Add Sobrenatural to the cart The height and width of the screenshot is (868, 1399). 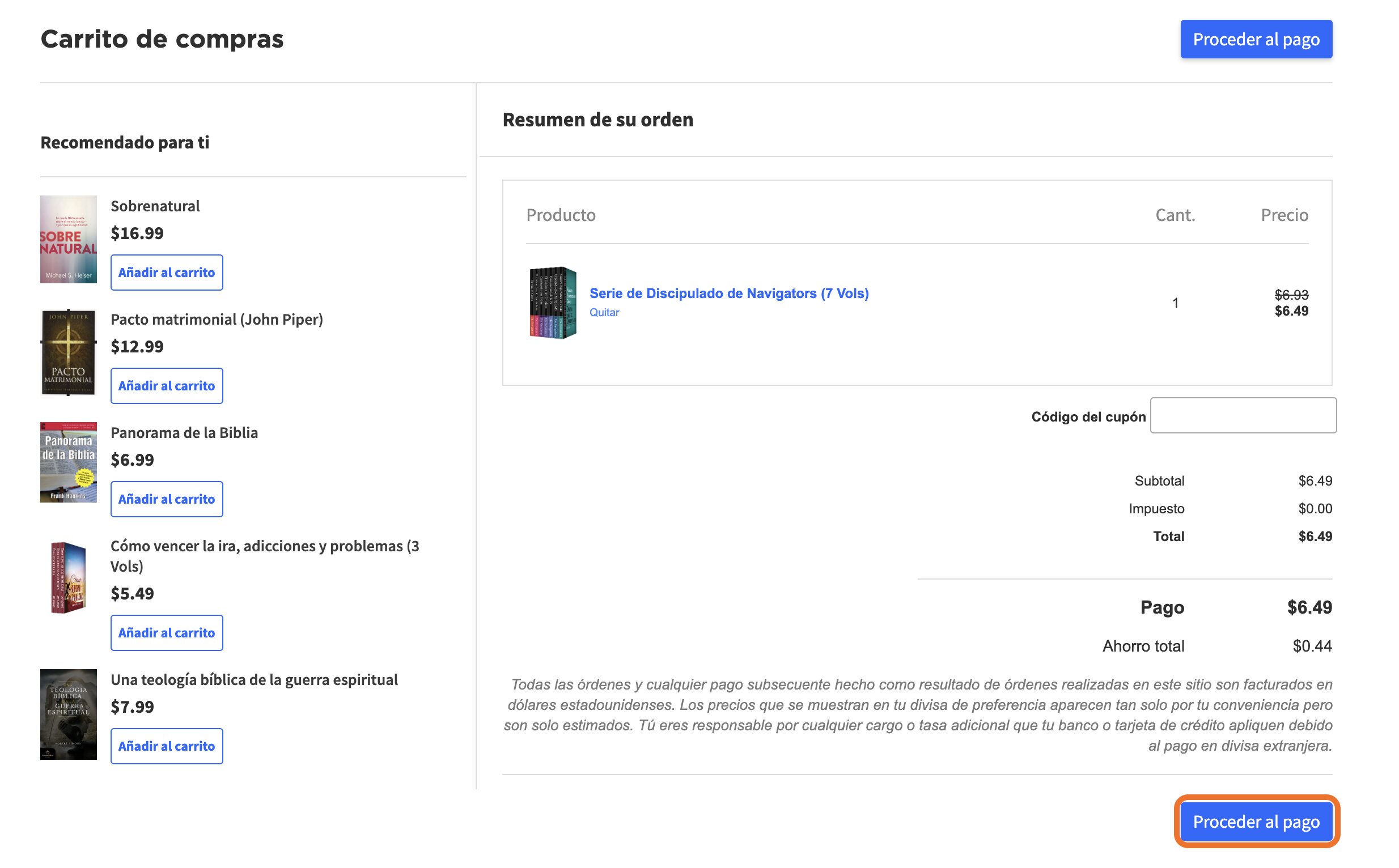168,274
